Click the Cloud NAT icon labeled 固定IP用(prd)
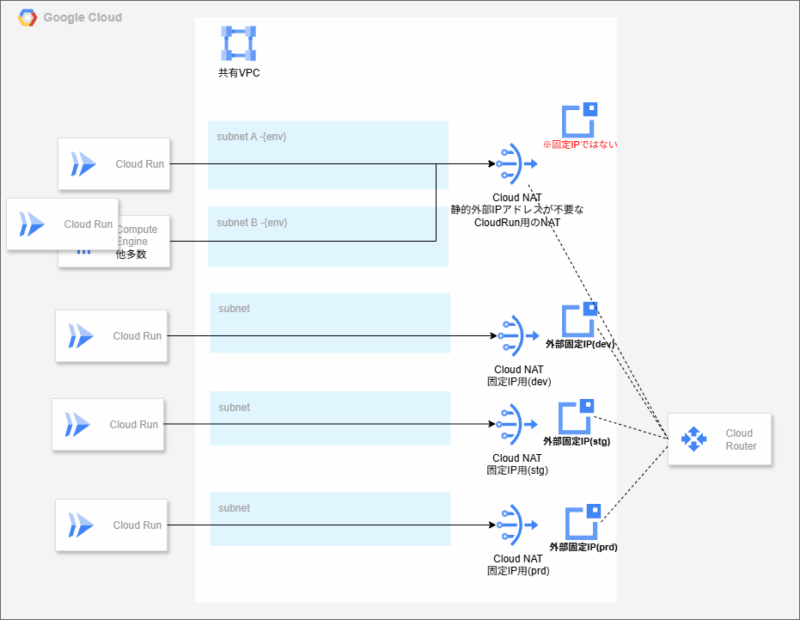The height and width of the screenshot is (620, 800). coord(517,525)
